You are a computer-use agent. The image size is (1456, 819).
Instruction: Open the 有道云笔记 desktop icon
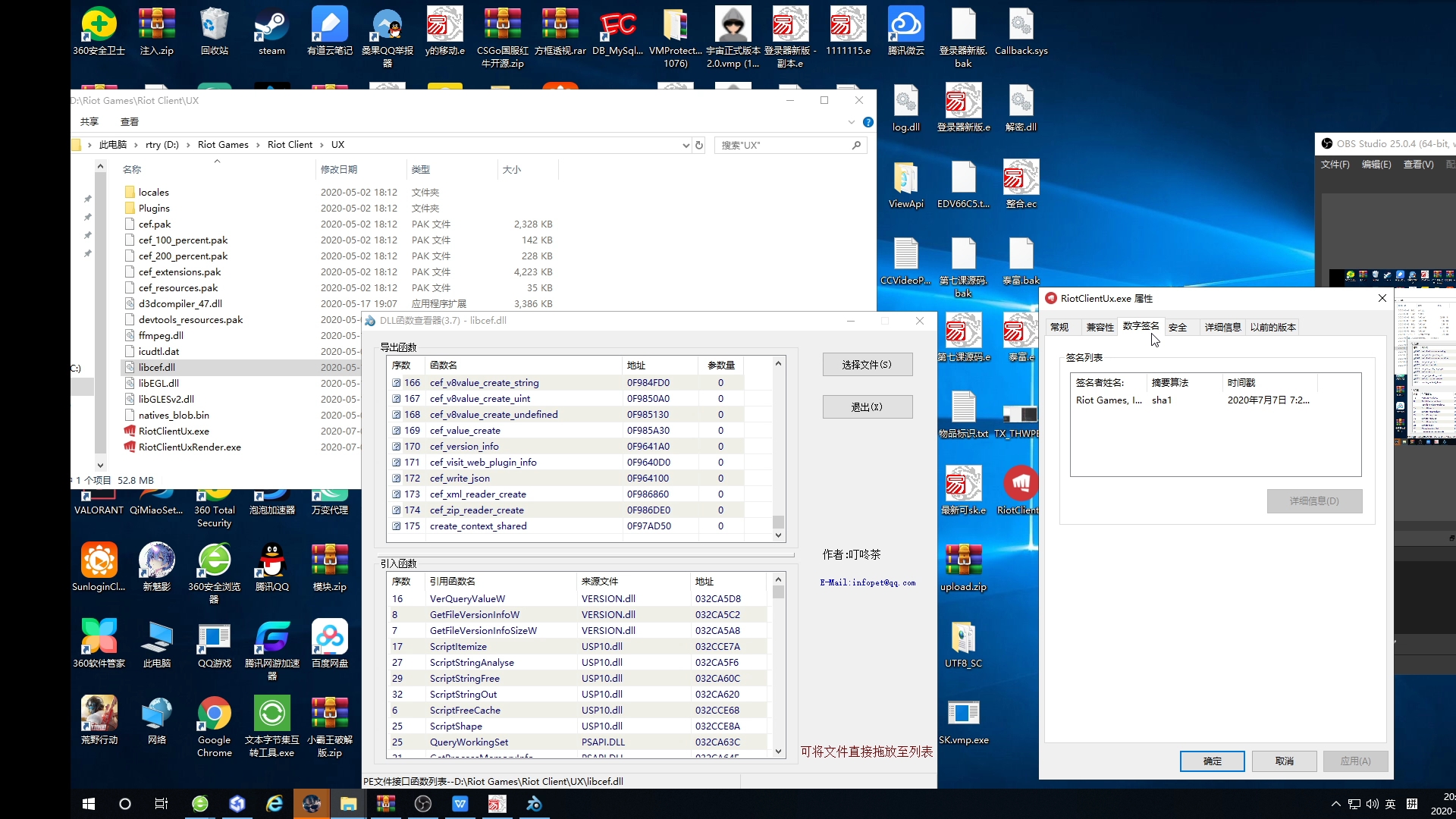[x=330, y=31]
